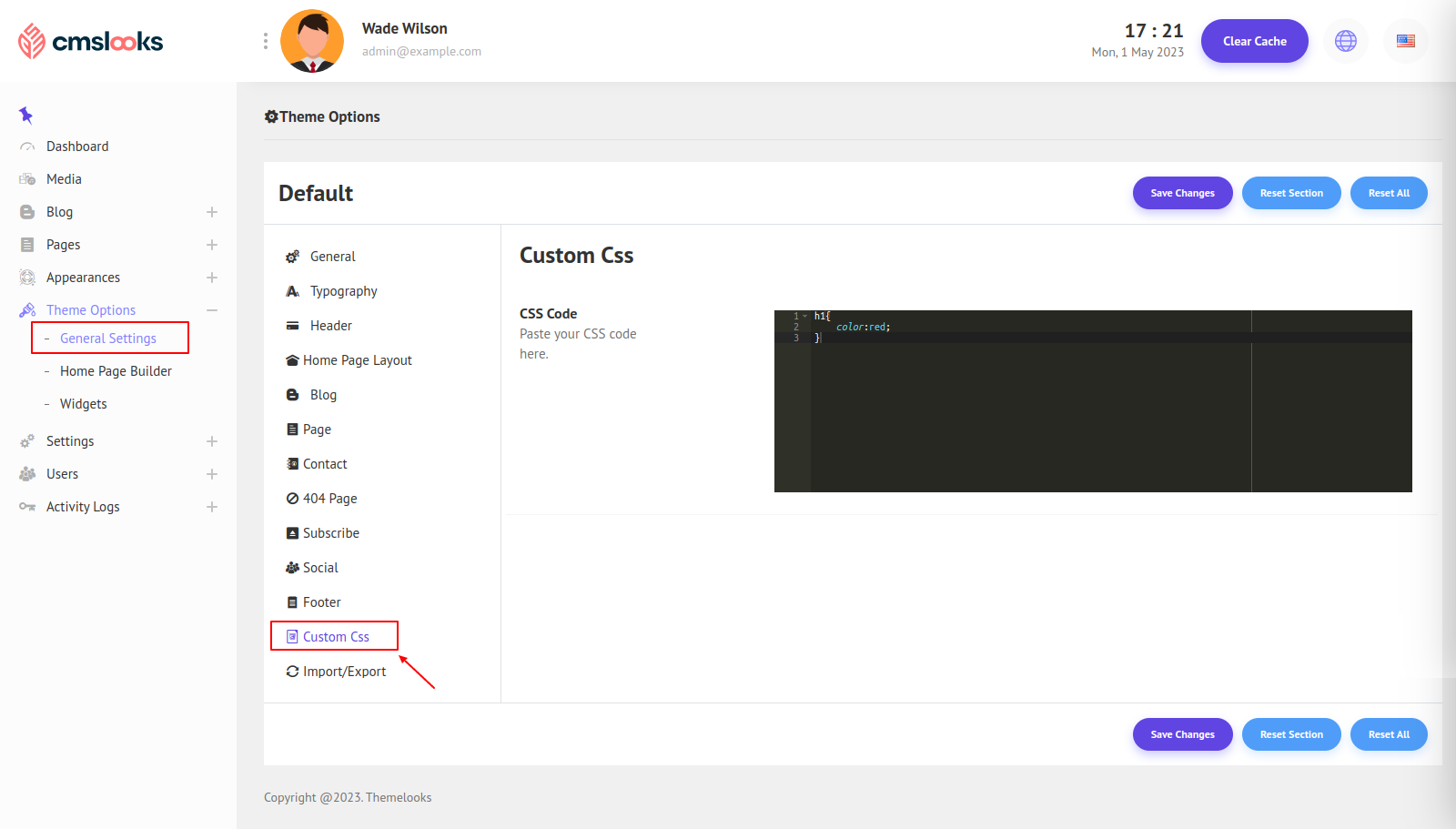Viewport: 1456px width, 829px height.
Task: Expand the Settings sidebar submenu
Action: pyautogui.click(x=212, y=441)
